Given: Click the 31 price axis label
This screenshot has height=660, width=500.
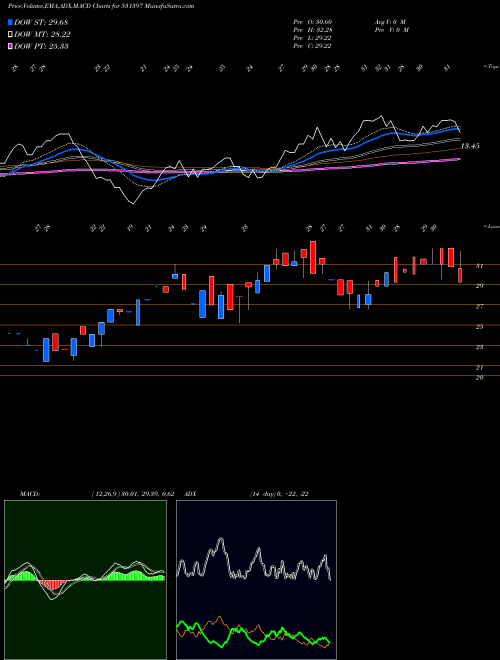Looking at the screenshot, I should click(479, 266).
